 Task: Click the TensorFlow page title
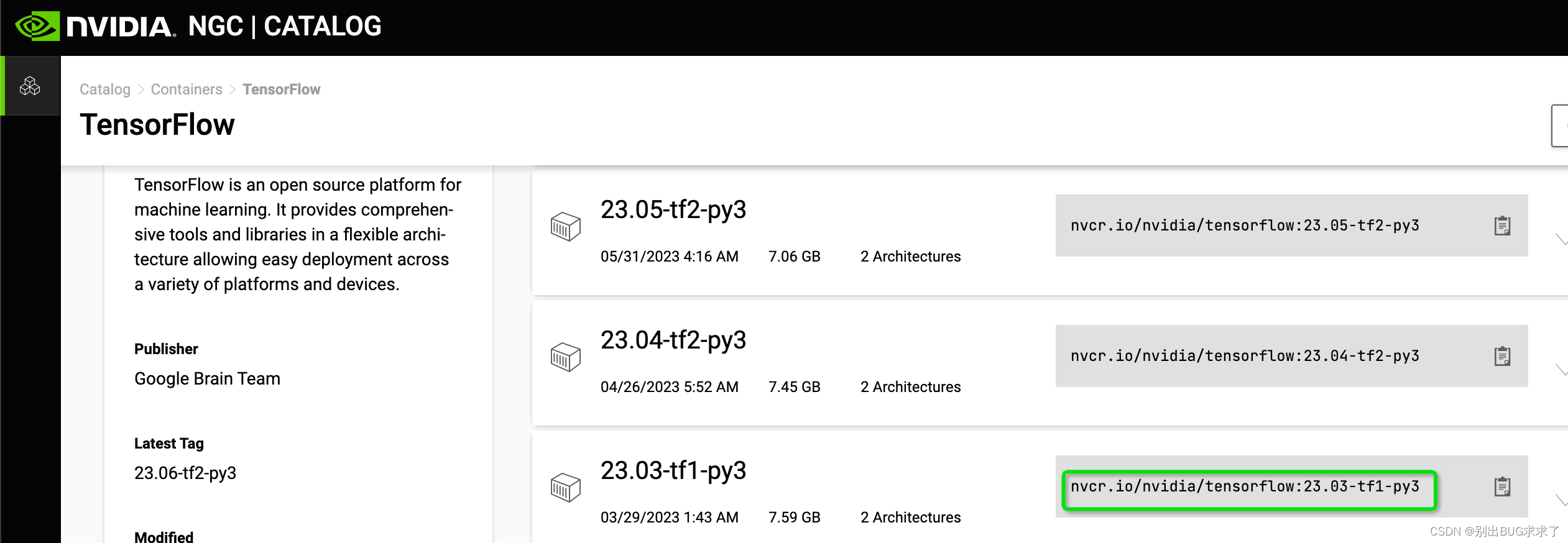tap(157, 124)
